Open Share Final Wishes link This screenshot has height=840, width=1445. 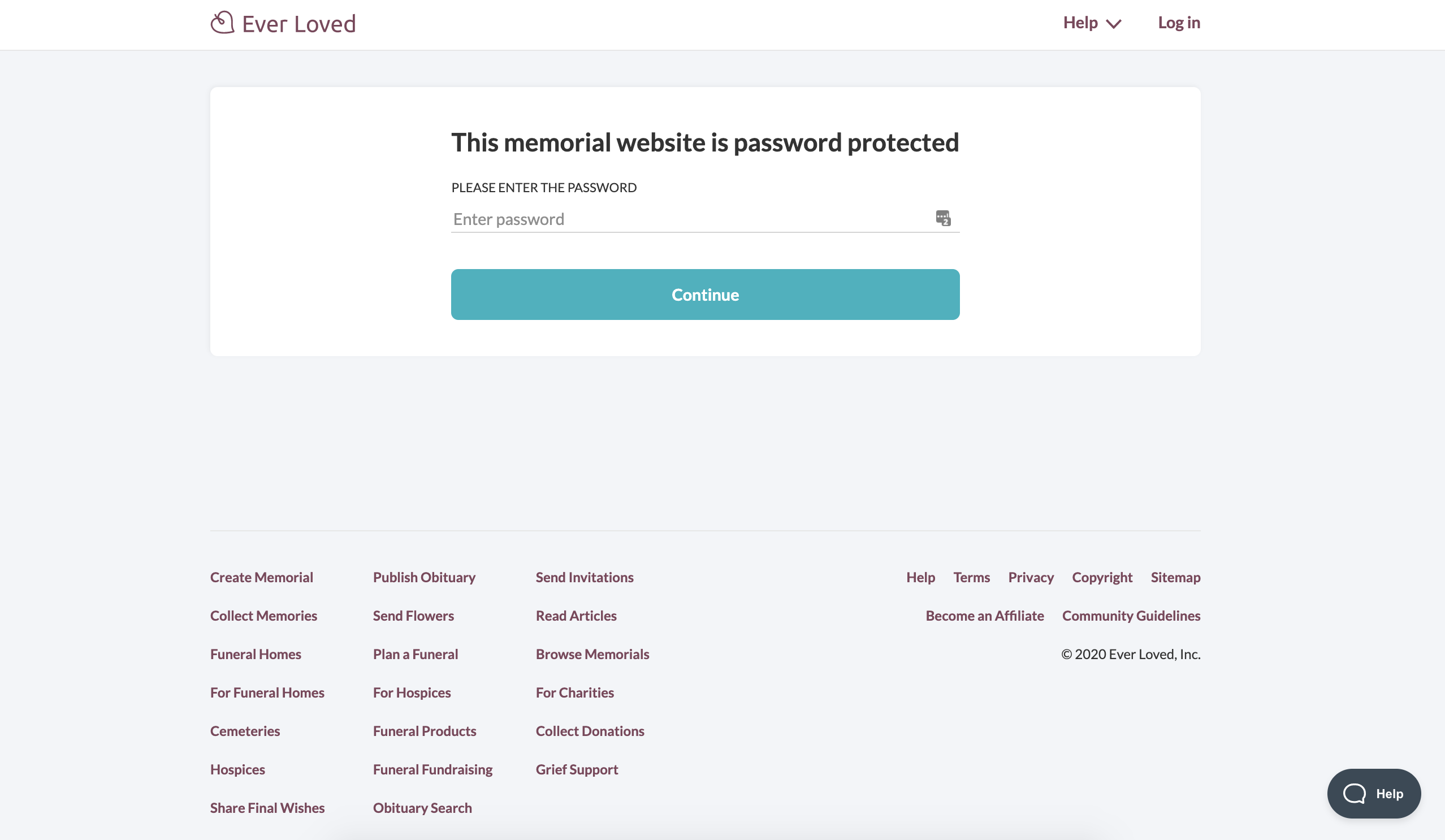267,807
